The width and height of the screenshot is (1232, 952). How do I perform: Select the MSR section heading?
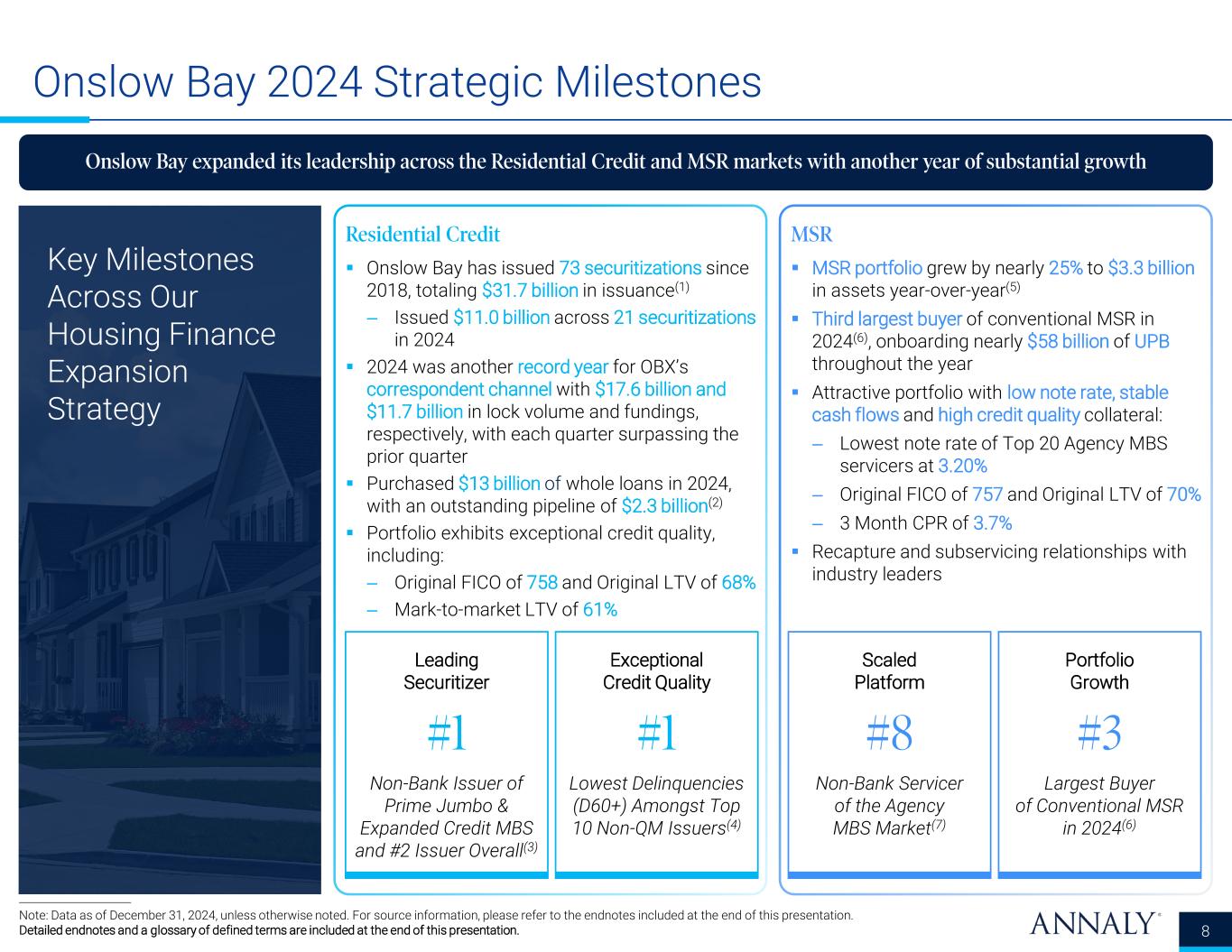click(811, 235)
